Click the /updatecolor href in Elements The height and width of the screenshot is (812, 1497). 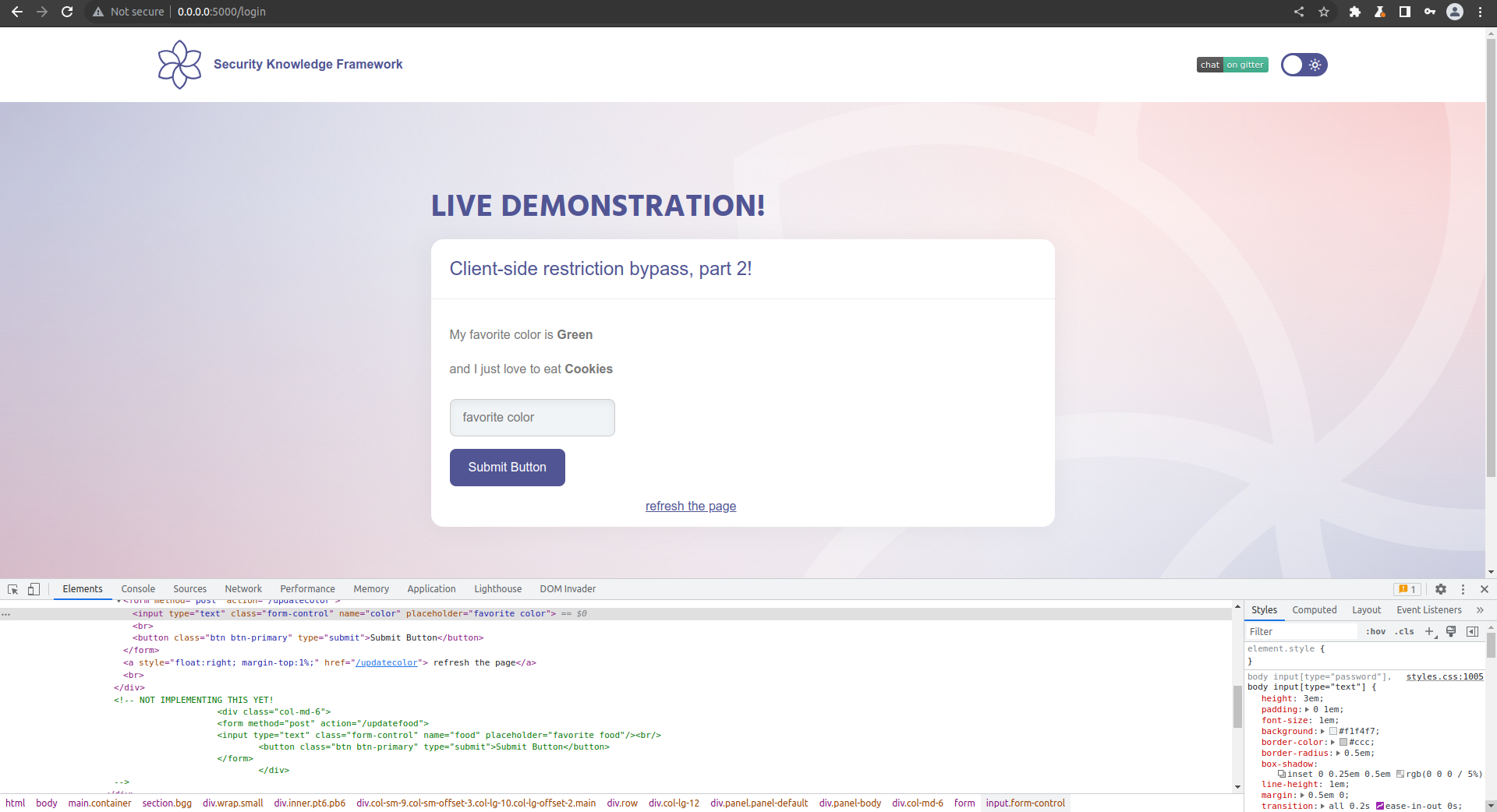click(387, 663)
